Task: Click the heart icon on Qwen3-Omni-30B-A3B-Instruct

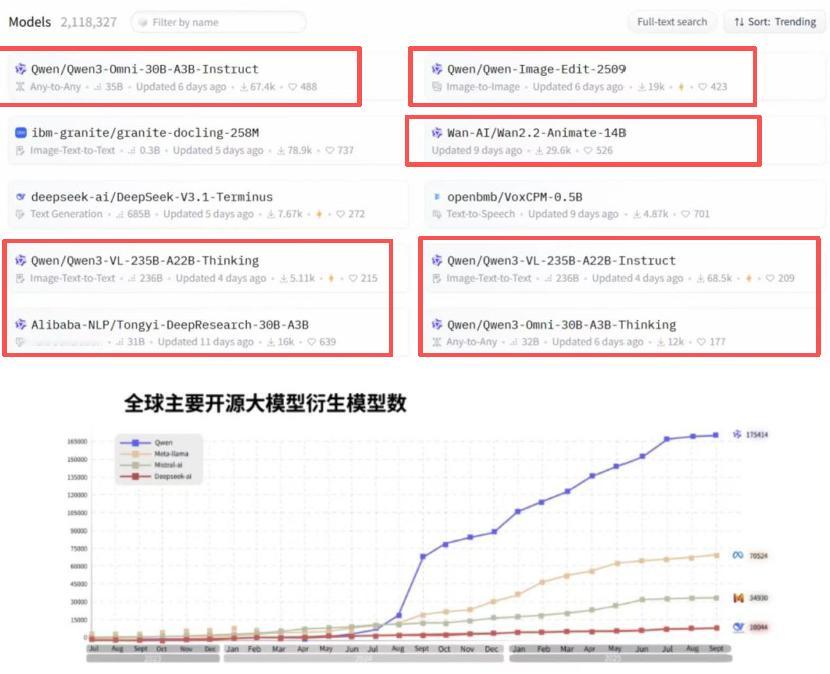Action: [x=293, y=87]
